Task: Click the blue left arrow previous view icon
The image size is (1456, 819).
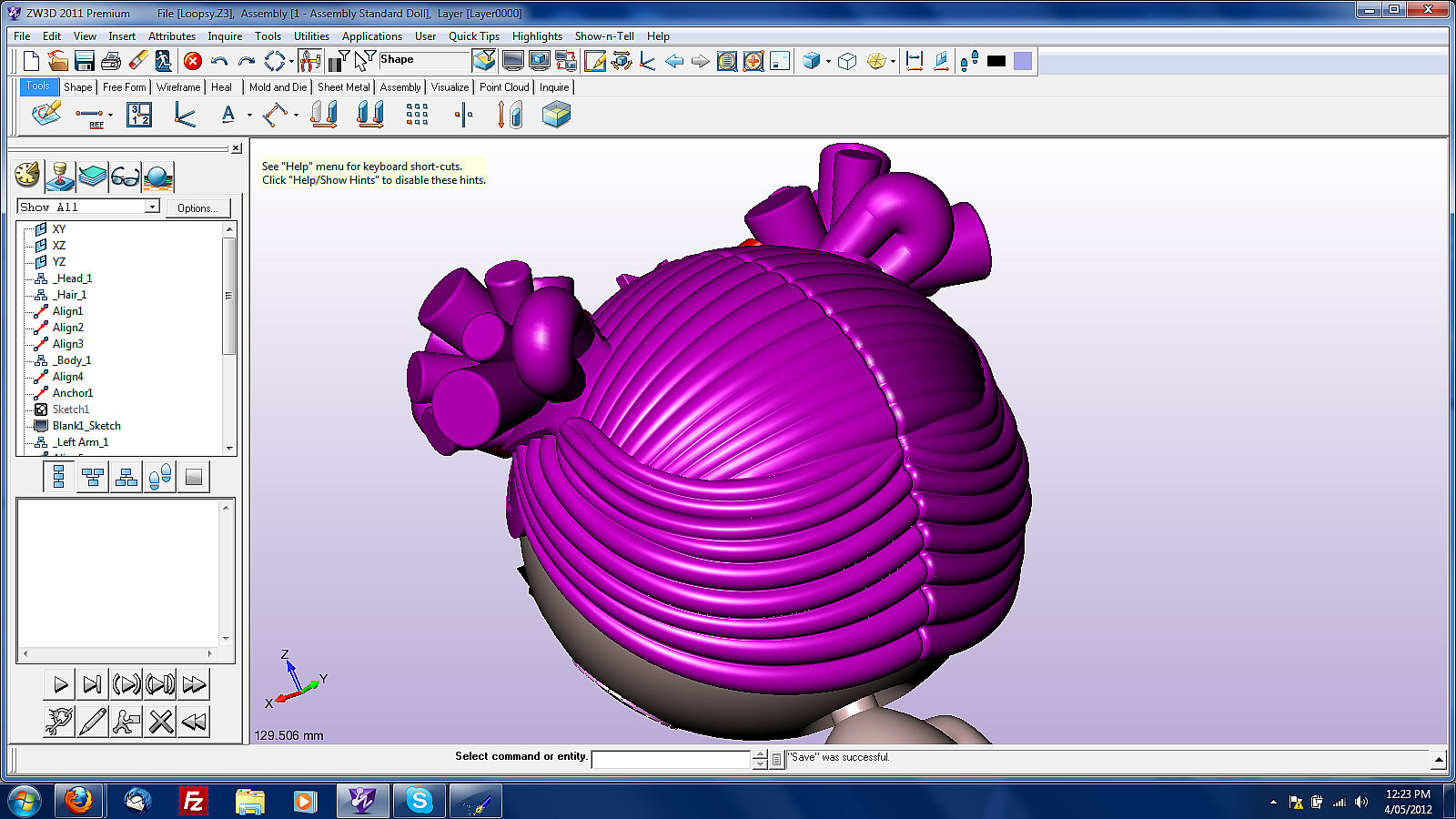Action: coord(674,61)
